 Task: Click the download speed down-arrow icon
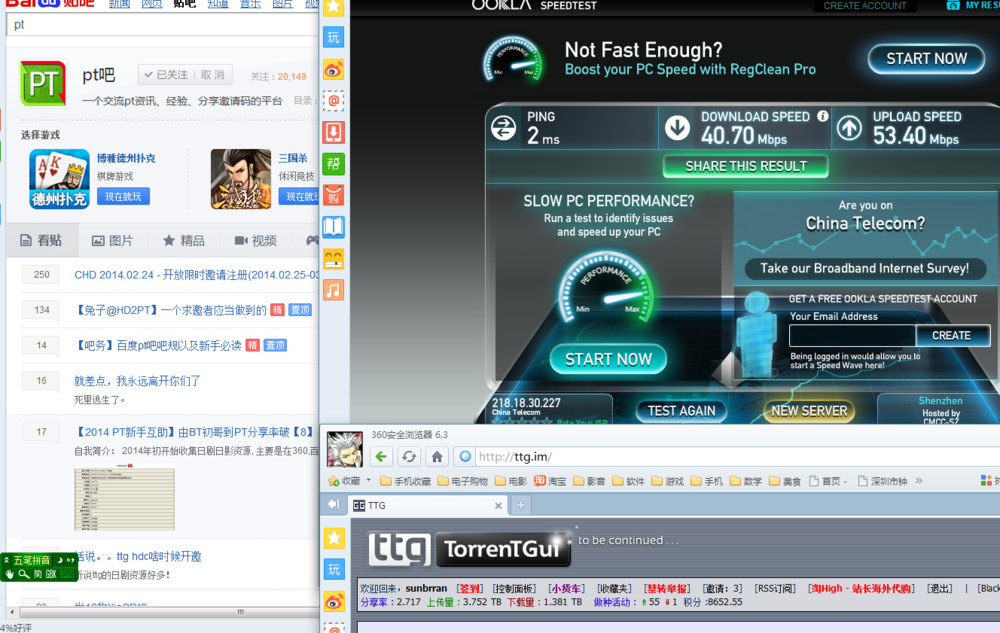pos(677,127)
